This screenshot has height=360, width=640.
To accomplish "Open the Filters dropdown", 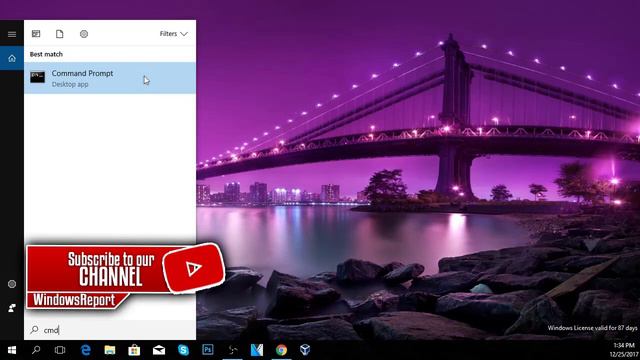I will click(x=173, y=33).
